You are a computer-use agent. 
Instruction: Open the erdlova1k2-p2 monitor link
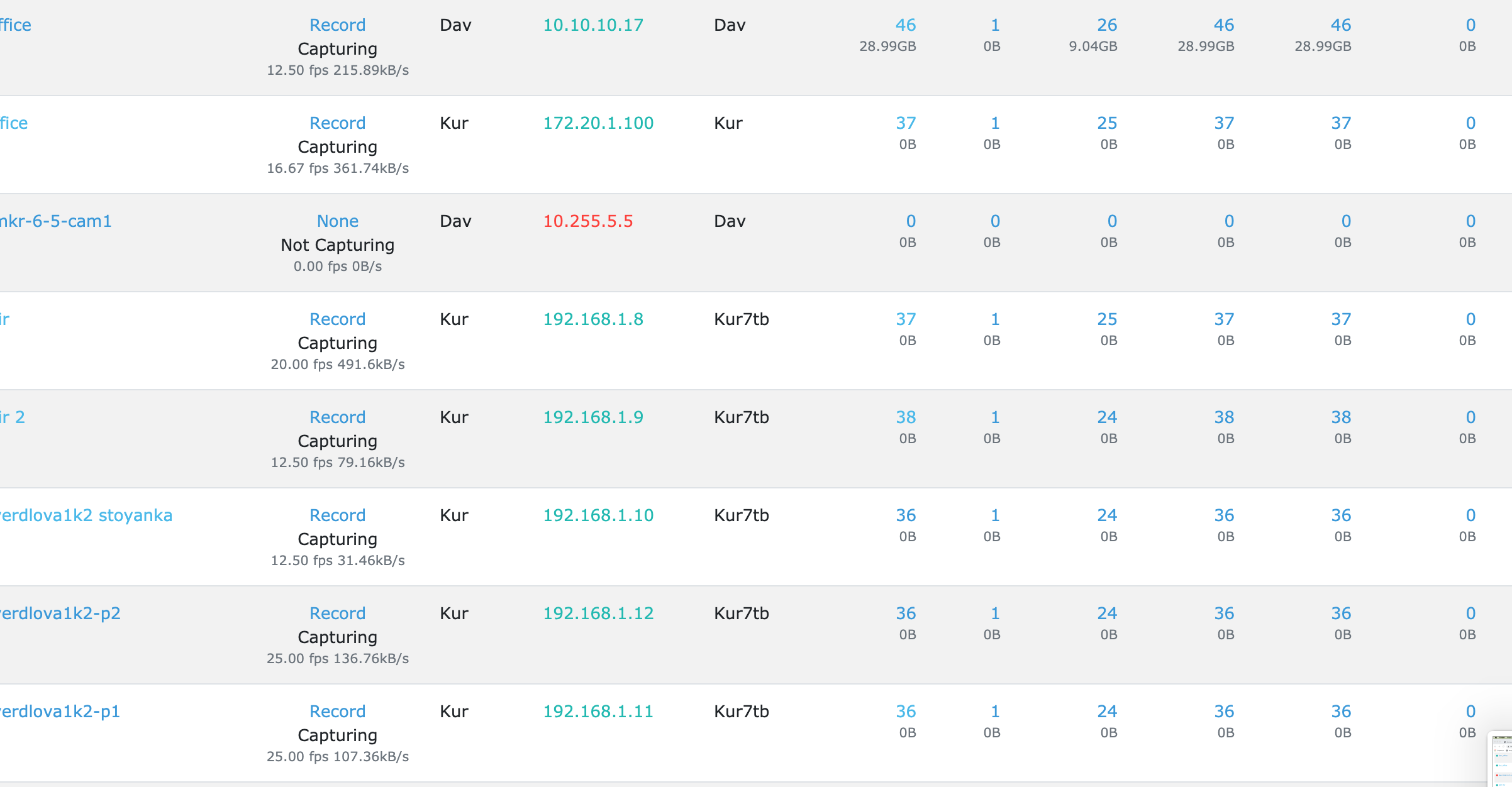point(60,614)
